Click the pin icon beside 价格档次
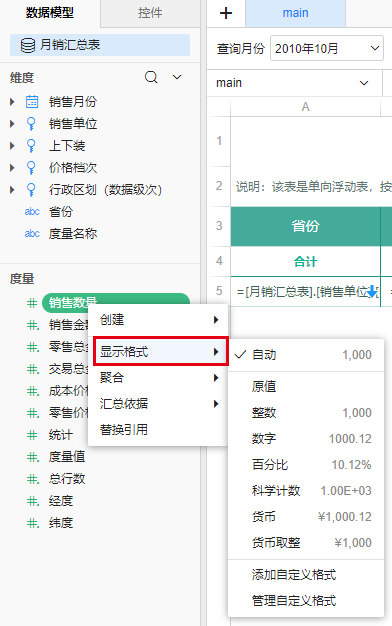Screen dimensions: 392x626 pyautogui.click(x=31, y=168)
